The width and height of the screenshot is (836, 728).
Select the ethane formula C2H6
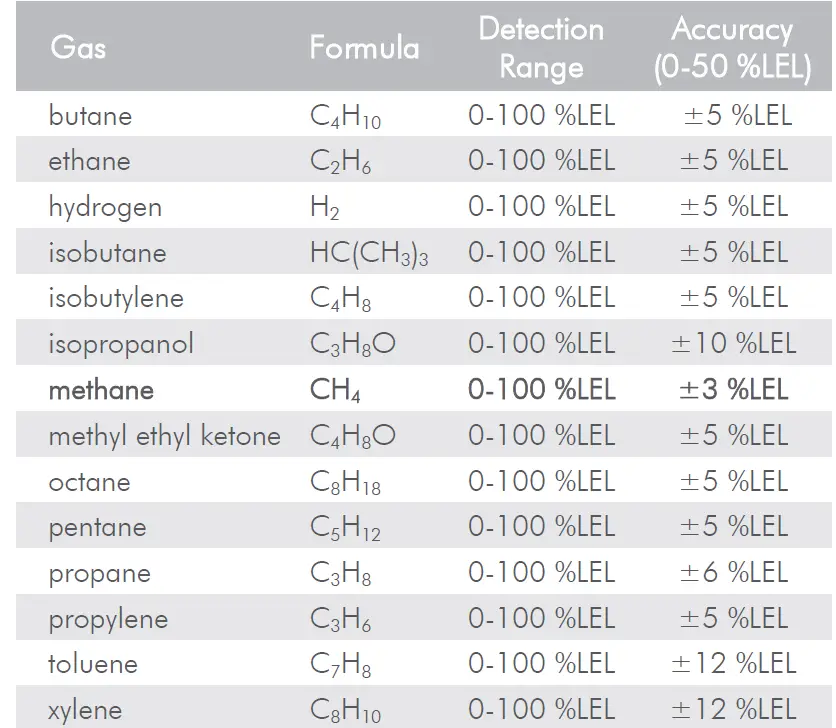(340, 162)
